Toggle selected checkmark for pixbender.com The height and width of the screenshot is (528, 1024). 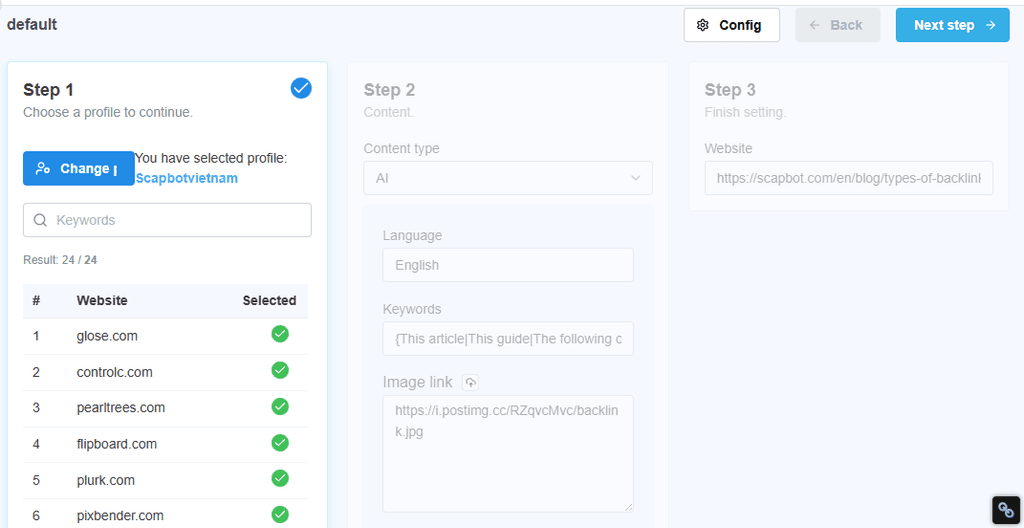click(x=280, y=514)
